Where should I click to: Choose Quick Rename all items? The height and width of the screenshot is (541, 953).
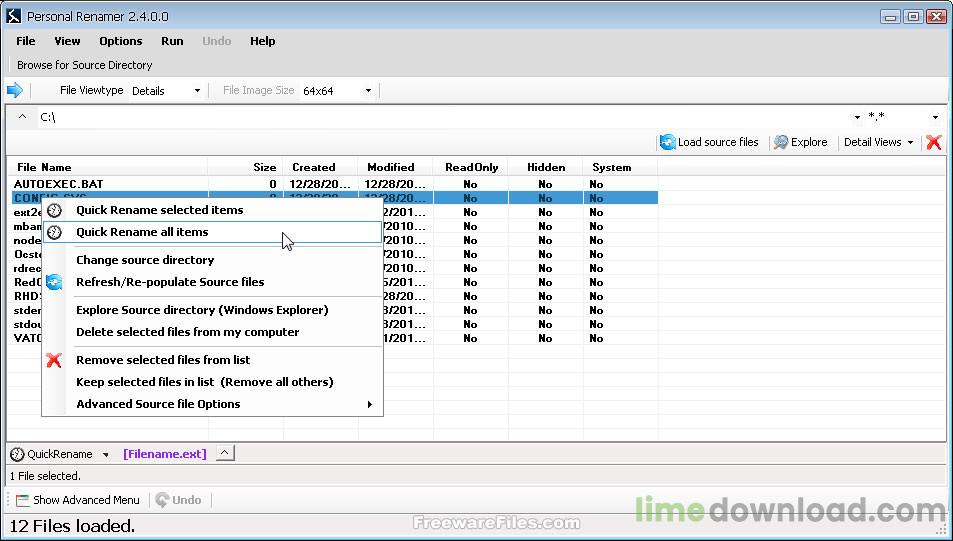coord(213,232)
